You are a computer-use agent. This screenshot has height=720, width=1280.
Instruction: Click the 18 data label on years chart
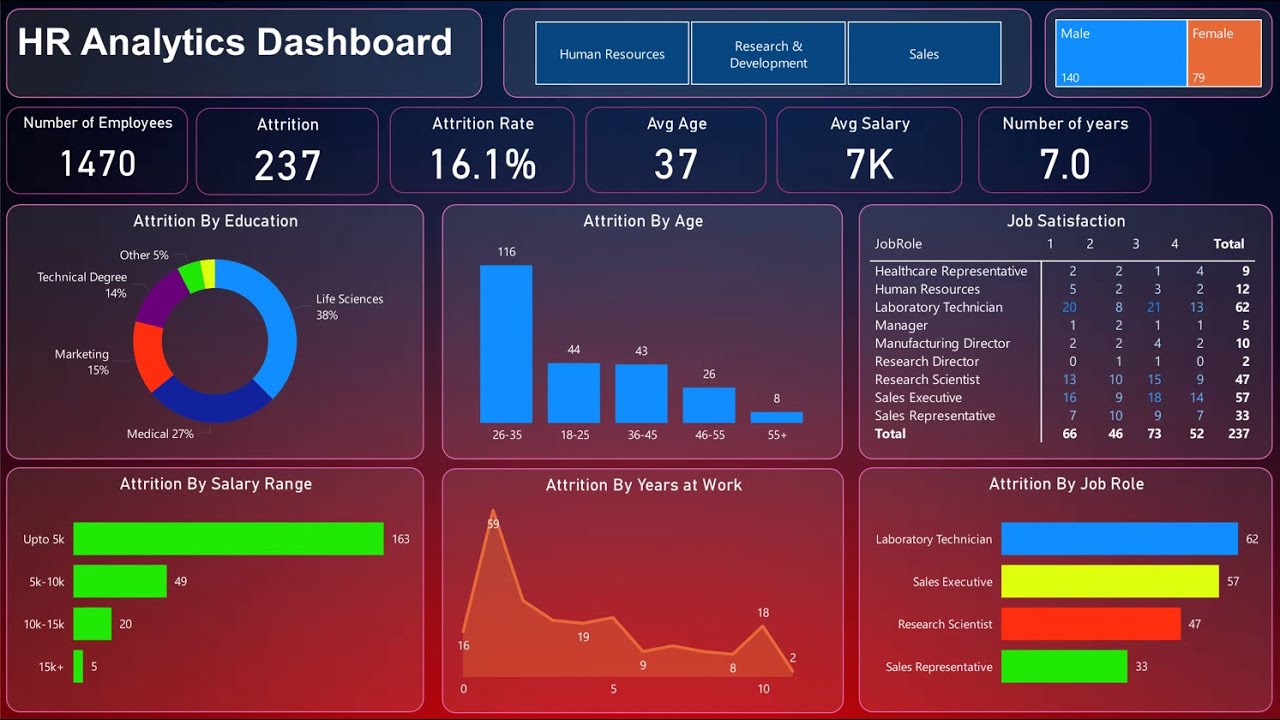click(x=763, y=613)
